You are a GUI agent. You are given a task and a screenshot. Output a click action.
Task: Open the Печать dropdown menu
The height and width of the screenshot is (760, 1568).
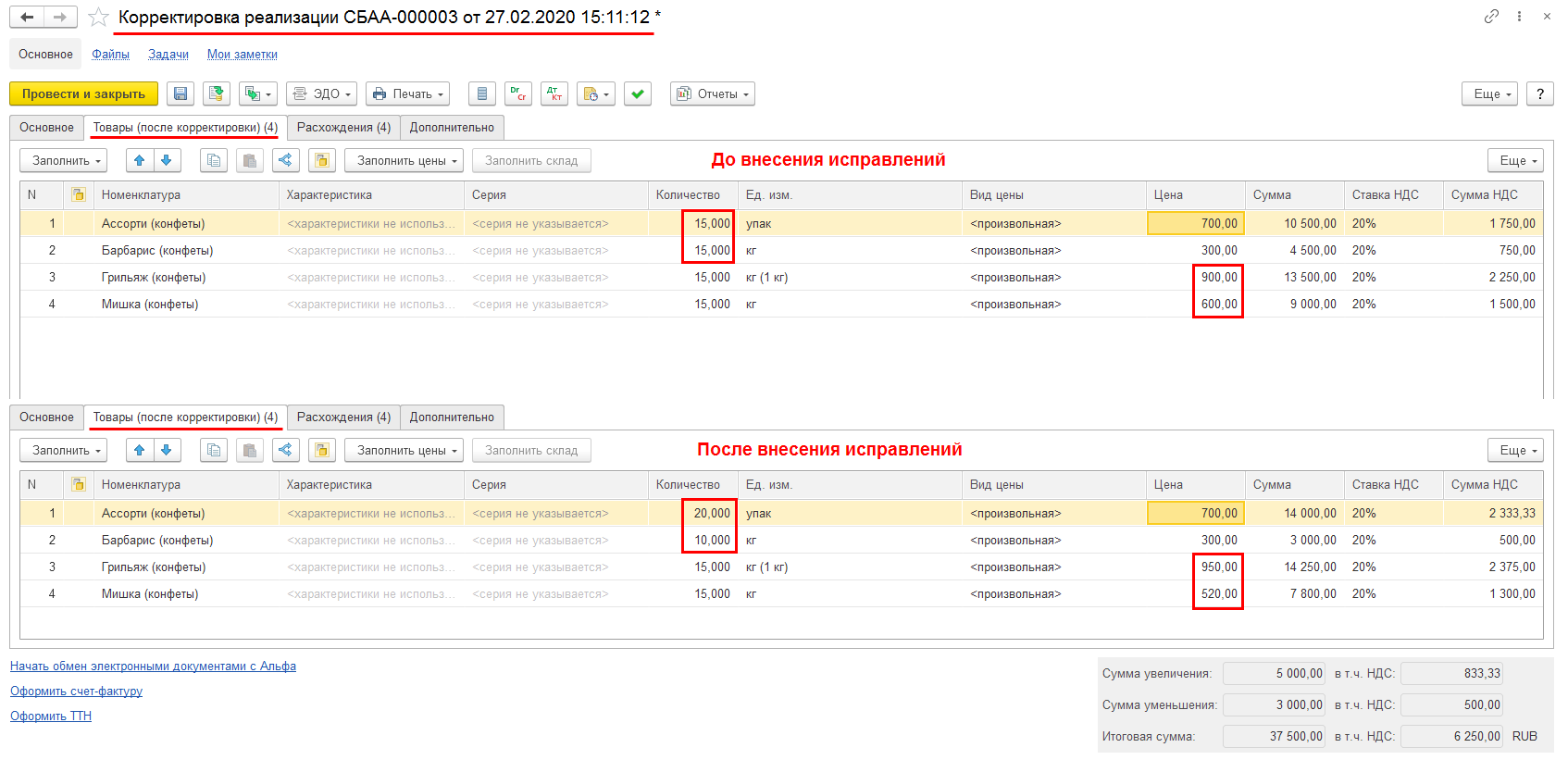point(407,93)
